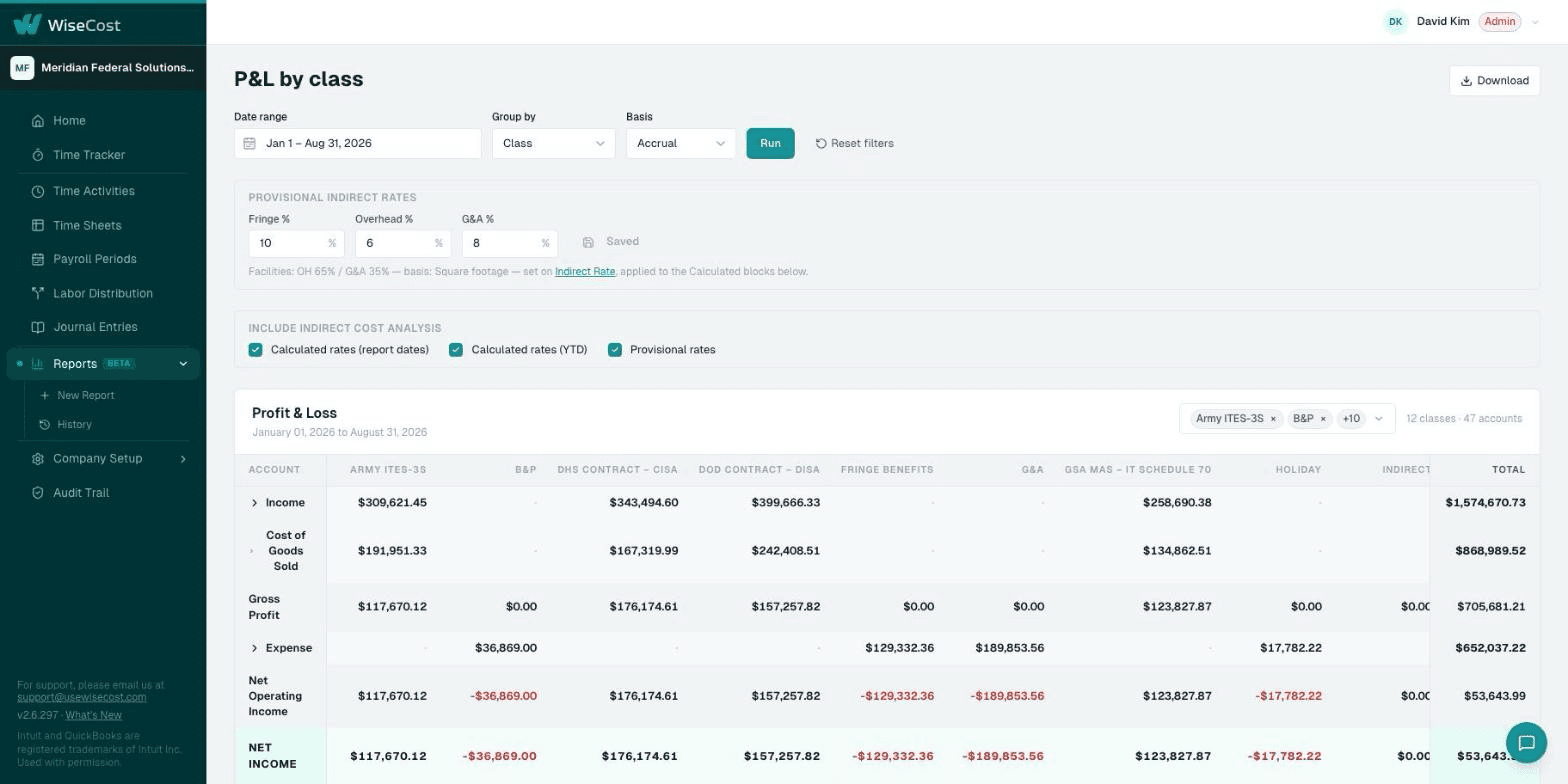
Task: Follow the Indirect Rate link
Action: [585, 272]
